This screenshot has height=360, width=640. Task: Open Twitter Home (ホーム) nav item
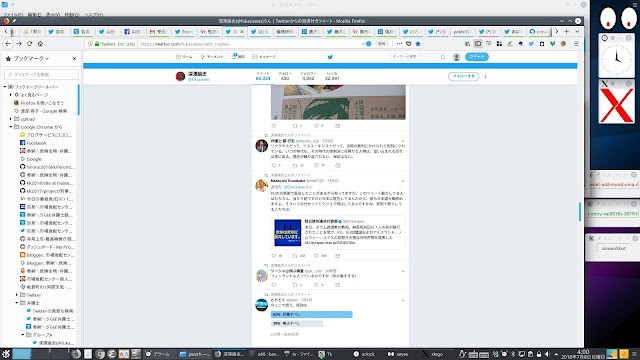point(184,57)
